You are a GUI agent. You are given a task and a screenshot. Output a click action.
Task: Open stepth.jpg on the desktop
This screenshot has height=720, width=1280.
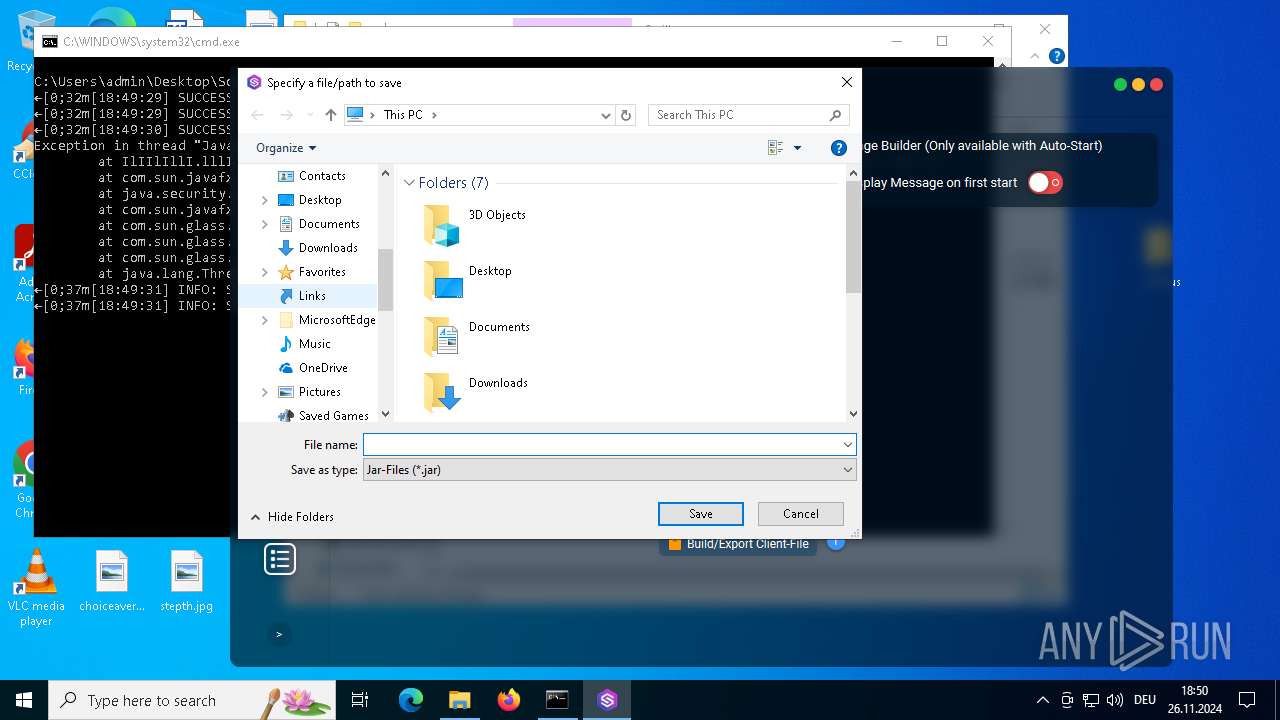point(187,581)
